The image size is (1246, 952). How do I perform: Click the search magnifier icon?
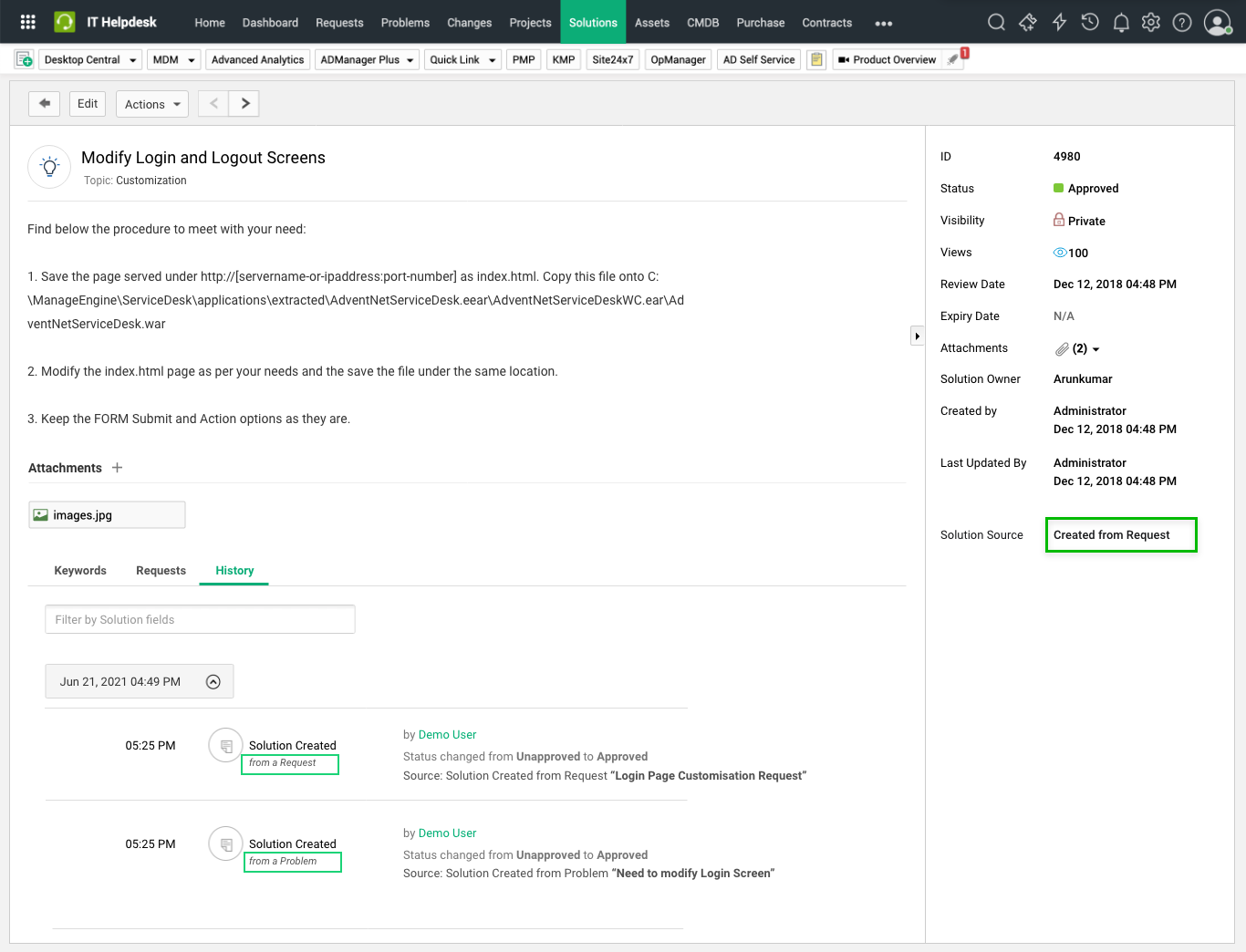[x=996, y=23]
